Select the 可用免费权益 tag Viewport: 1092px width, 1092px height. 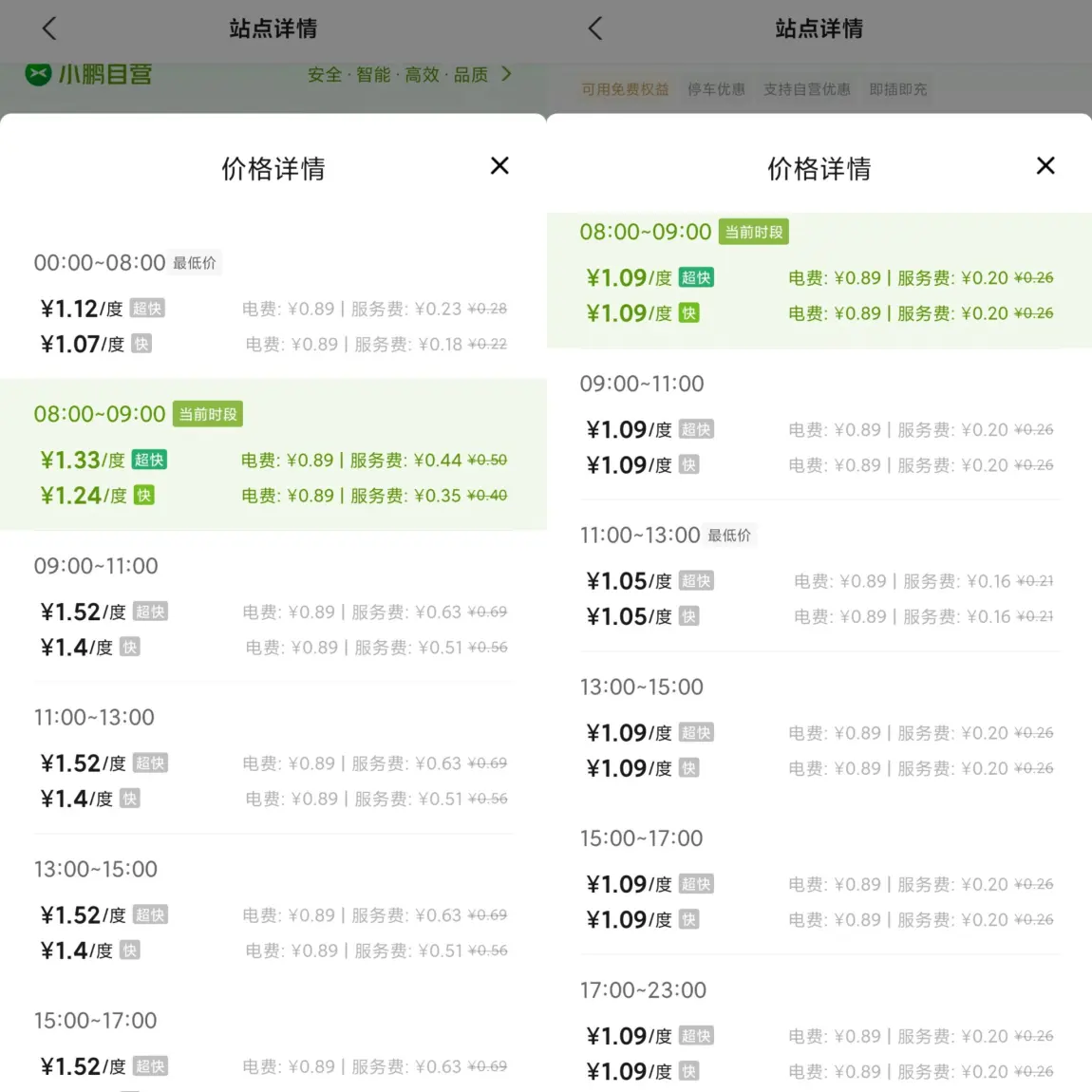pos(625,89)
